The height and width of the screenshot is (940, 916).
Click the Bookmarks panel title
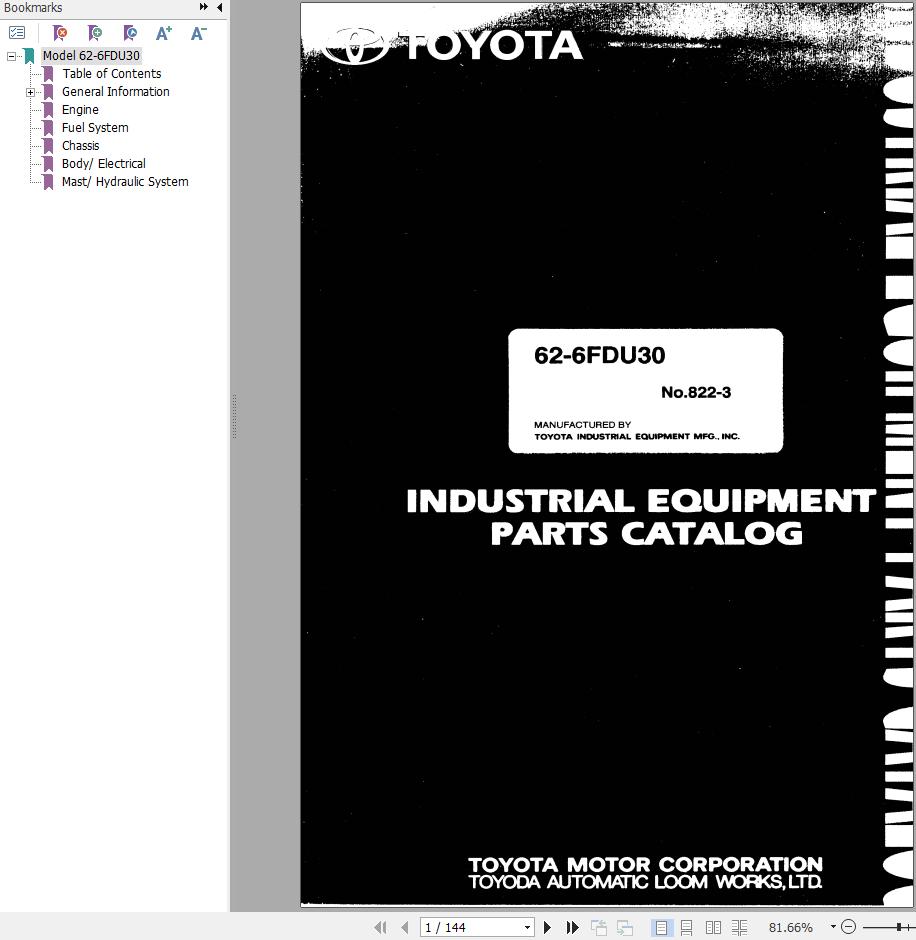33,7
